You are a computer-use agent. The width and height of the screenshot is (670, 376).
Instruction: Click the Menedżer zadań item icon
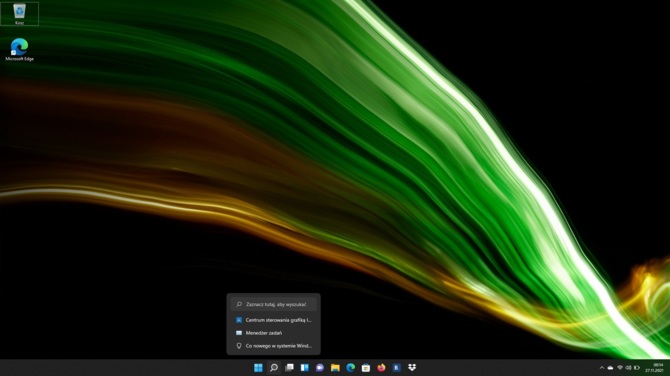[239, 333]
